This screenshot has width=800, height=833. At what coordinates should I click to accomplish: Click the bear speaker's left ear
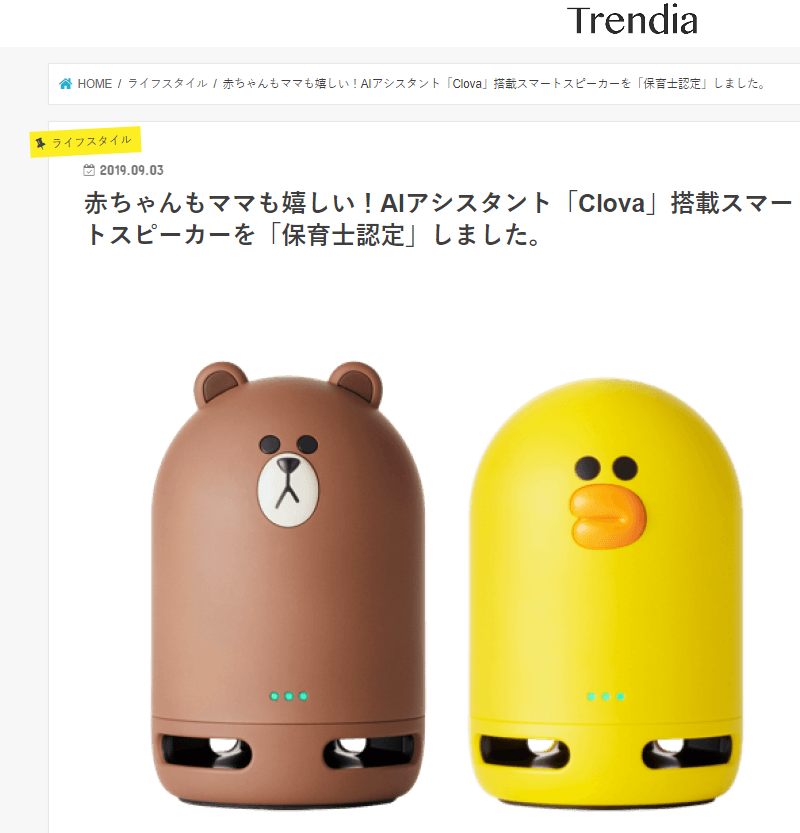(219, 385)
